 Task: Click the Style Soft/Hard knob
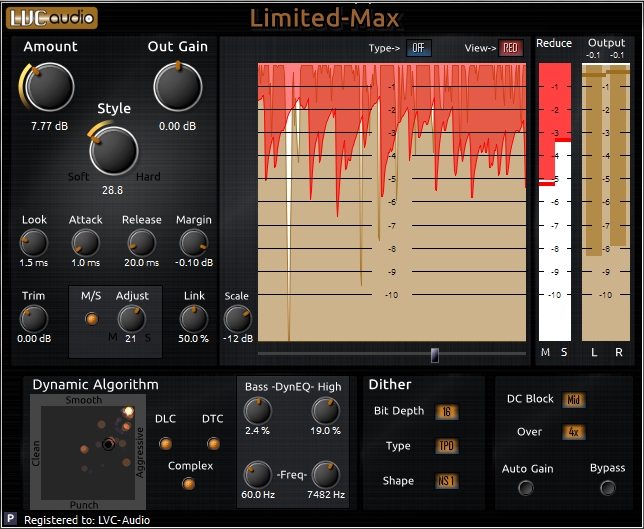pos(113,151)
